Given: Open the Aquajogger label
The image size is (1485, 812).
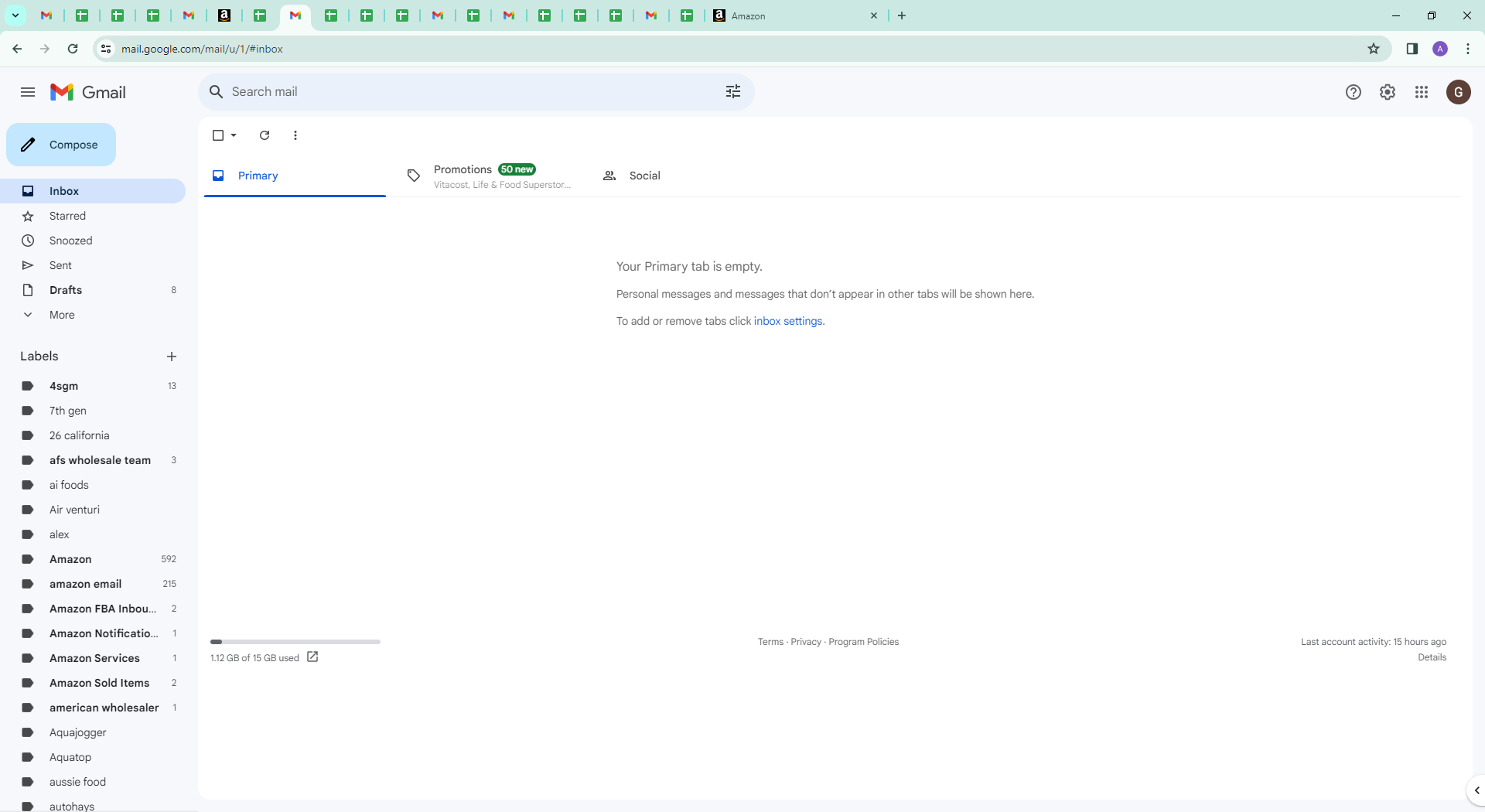Looking at the screenshot, I should [x=93, y=732].
